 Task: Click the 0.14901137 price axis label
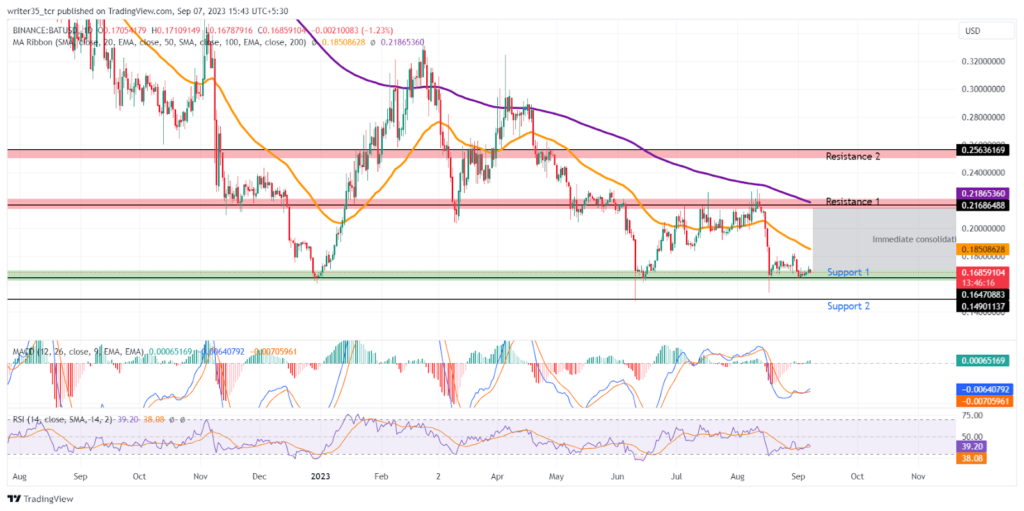(983, 306)
